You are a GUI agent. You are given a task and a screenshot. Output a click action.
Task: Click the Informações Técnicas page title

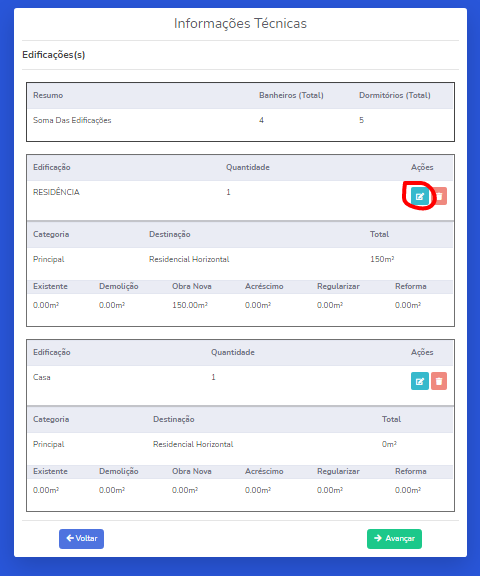(x=240, y=23)
